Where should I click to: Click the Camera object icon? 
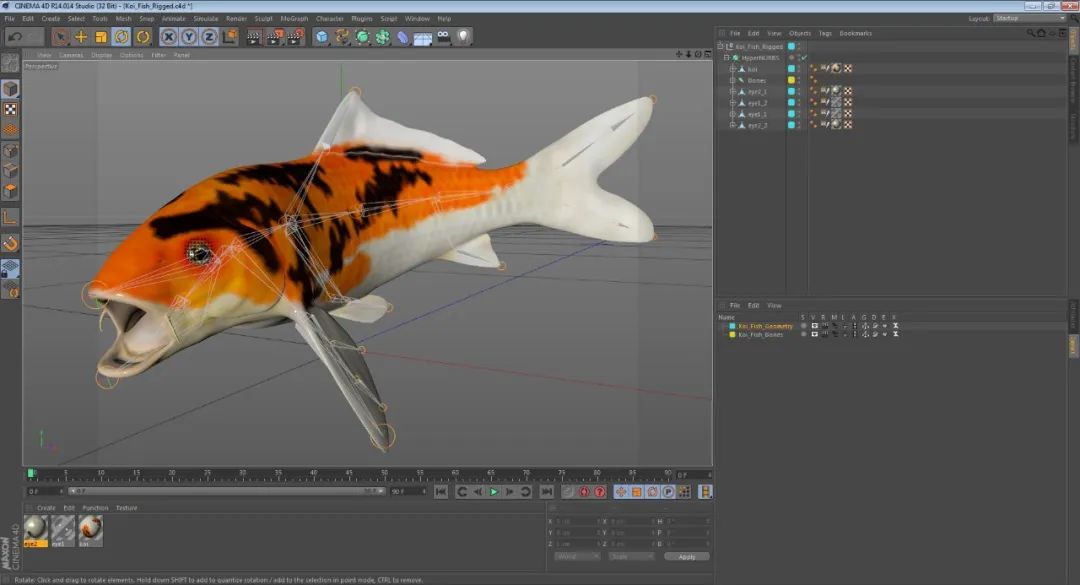(x=444, y=37)
